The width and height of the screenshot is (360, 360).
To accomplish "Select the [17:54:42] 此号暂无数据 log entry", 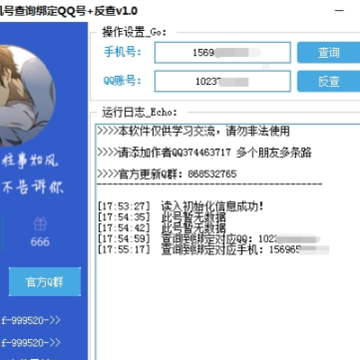I will (x=162, y=228).
